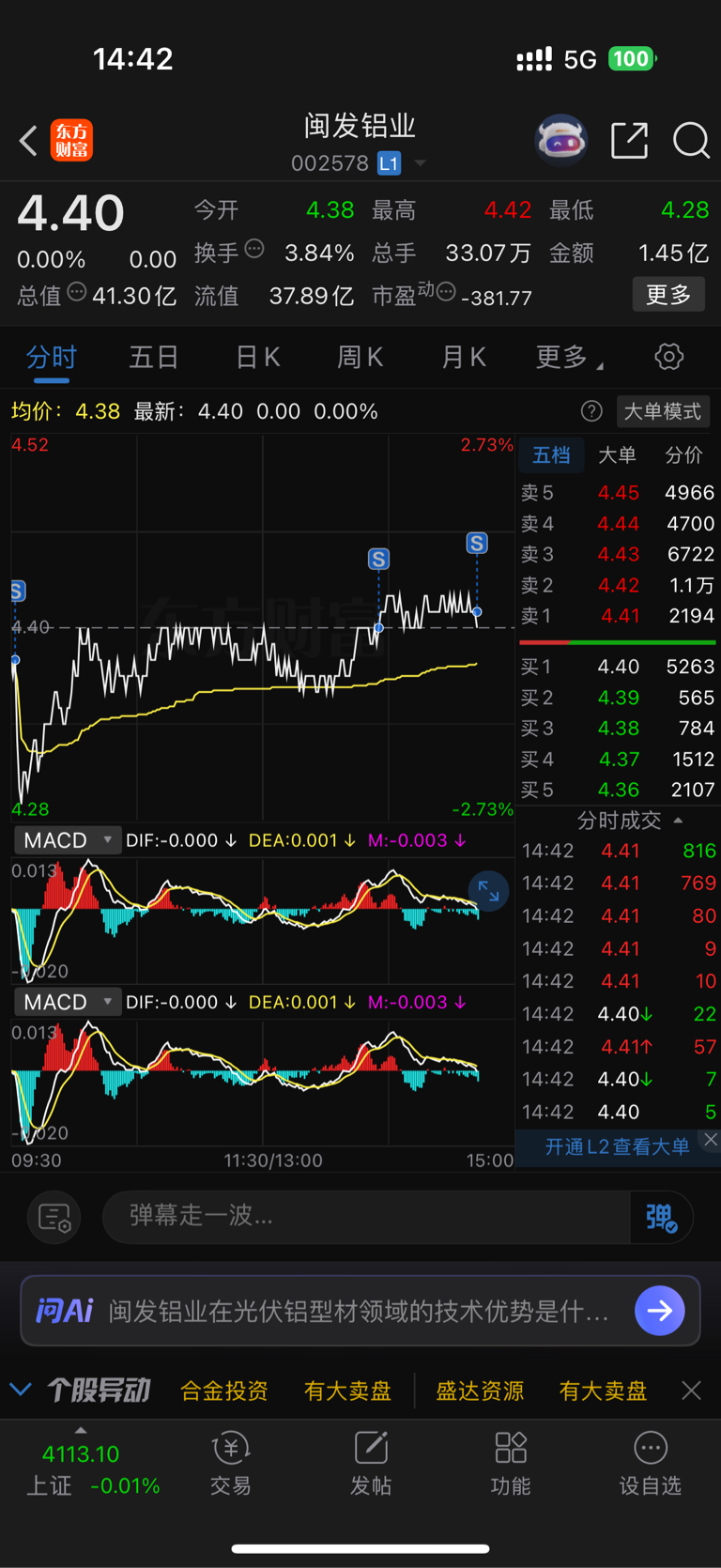The width and height of the screenshot is (721, 1568).
Task: Tap info icon beside 换手
Action: click(x=254, y=249)
